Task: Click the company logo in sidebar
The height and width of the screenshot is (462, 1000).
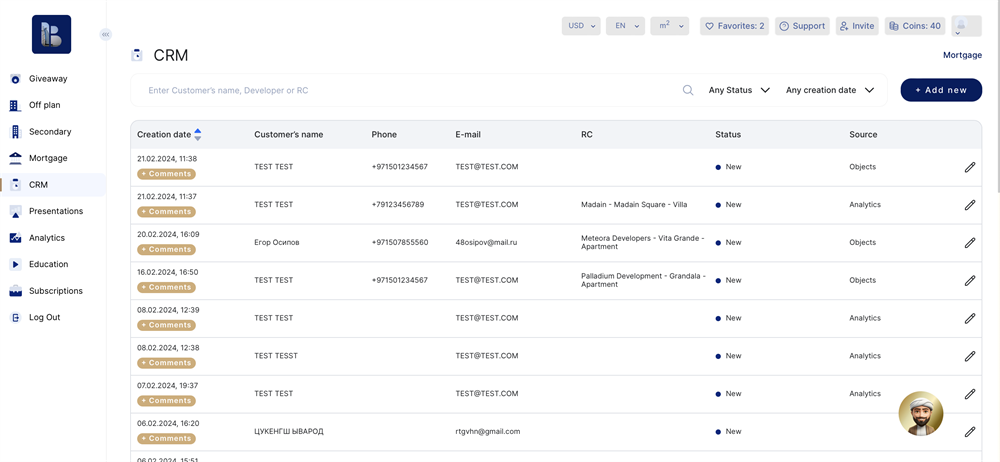Action: [51, 35]
